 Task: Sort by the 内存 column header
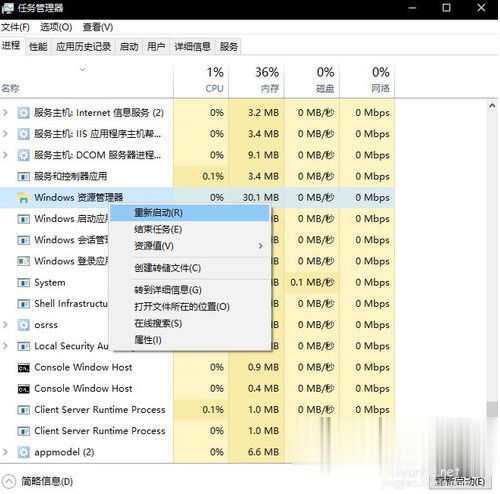tap(257, 80)
